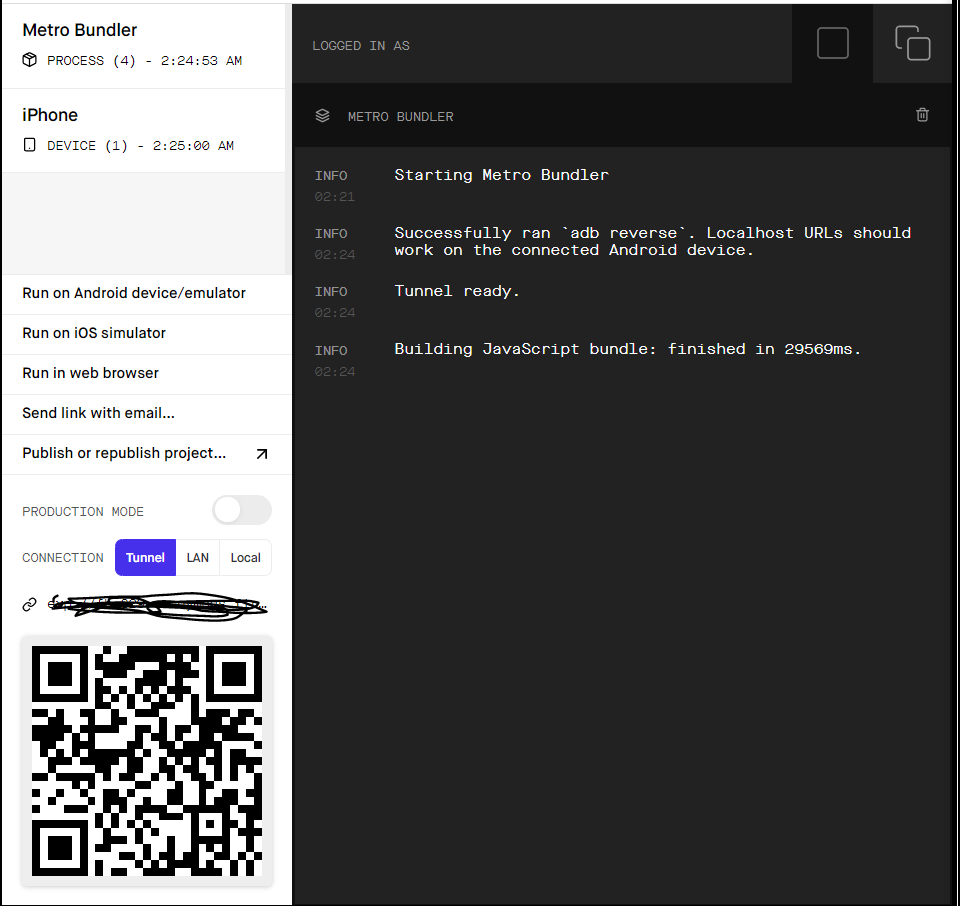This screenshot has width=960, height=906.
Task: Click the scribbled-out project URL
Action: 157,605
